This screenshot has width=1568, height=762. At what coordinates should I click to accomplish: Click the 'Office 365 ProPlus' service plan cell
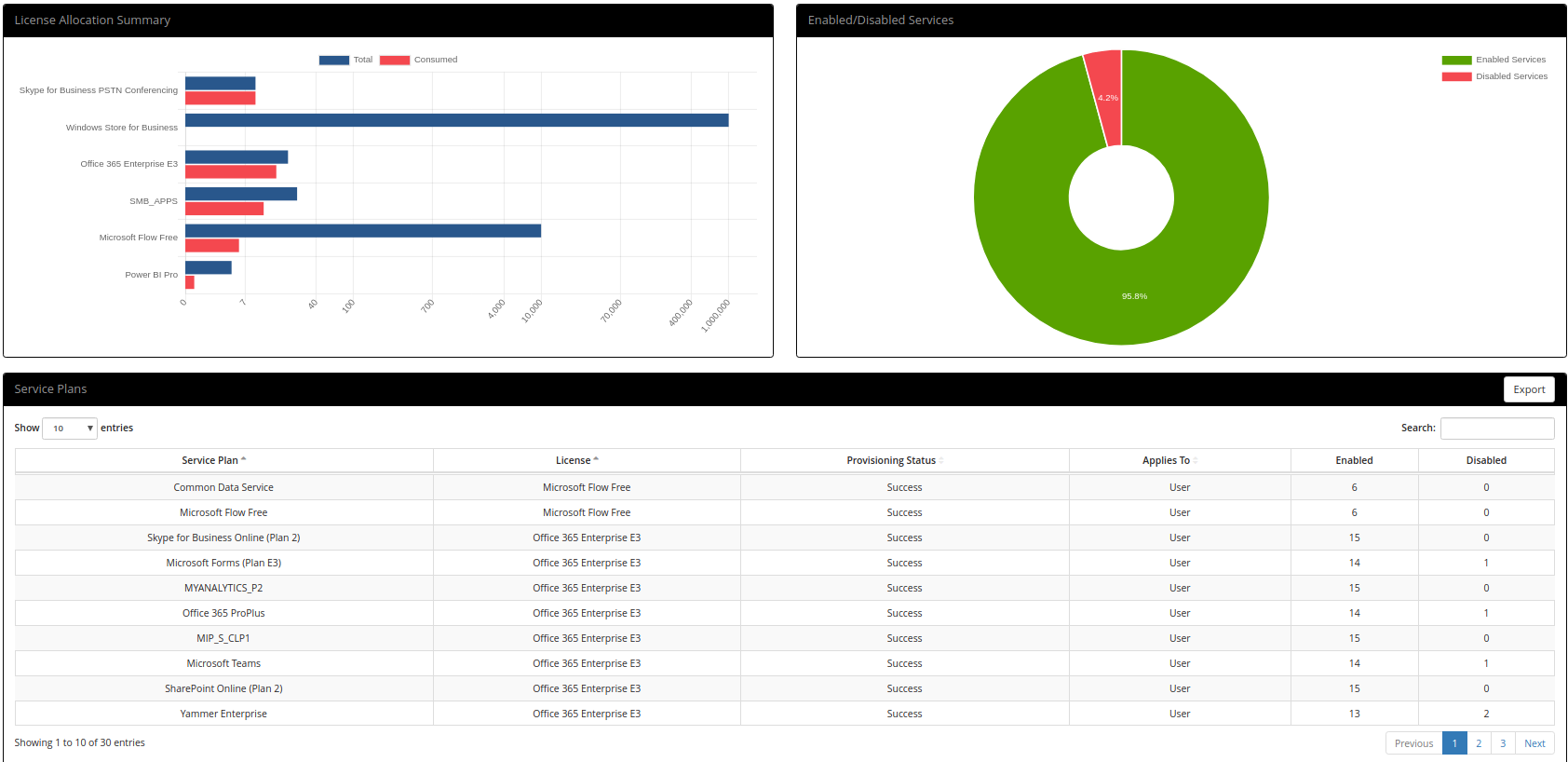click(223, 613)
